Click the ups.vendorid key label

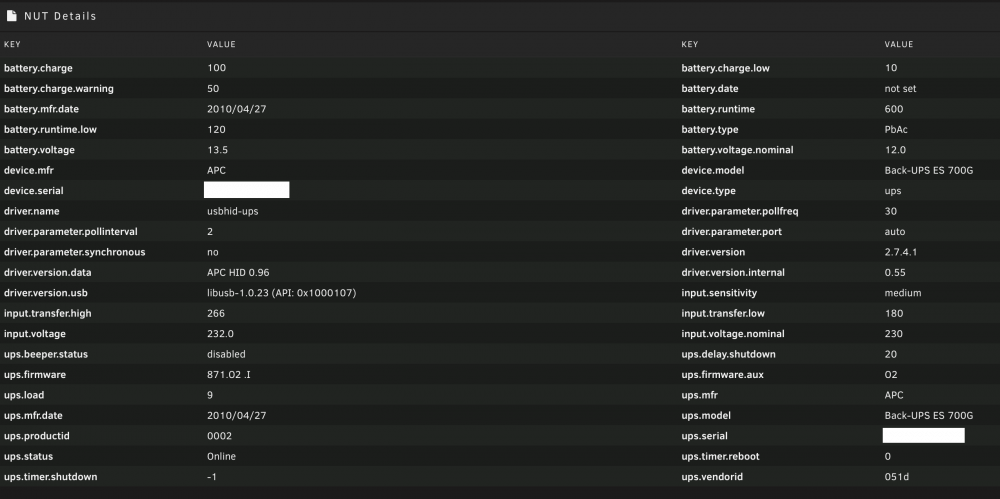click(x=712, y=477)
